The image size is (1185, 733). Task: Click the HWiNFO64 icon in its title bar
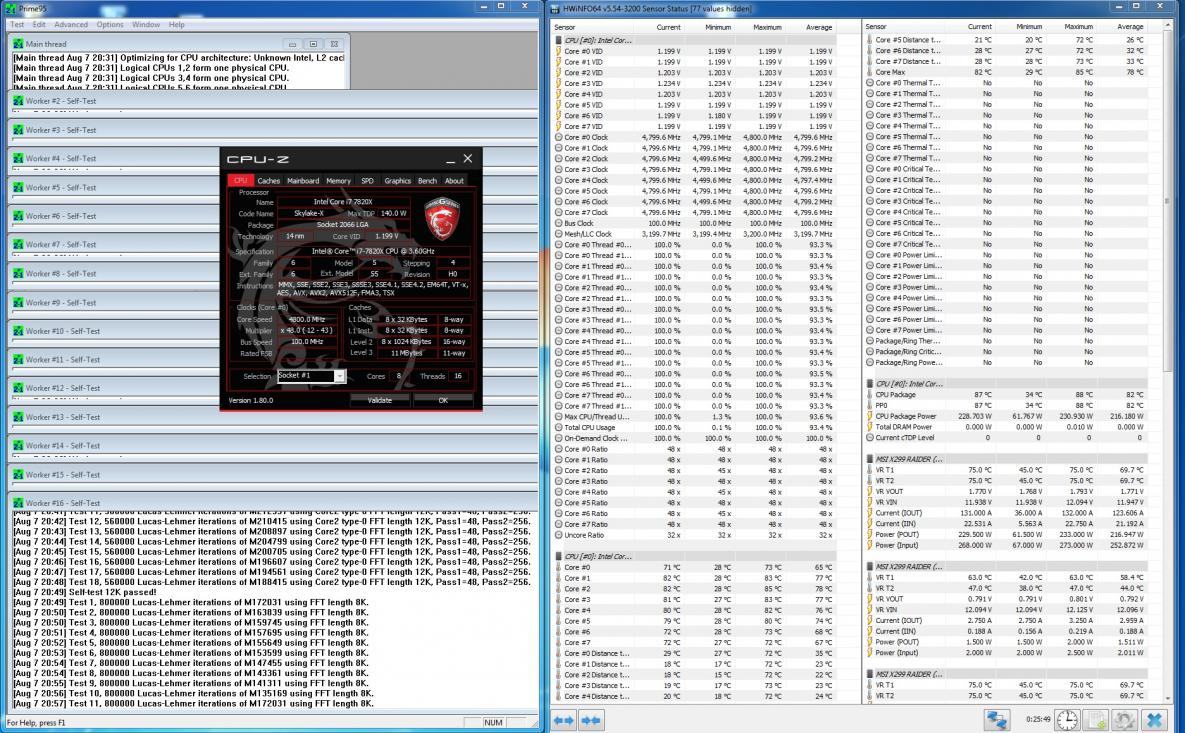coord(555,8)
